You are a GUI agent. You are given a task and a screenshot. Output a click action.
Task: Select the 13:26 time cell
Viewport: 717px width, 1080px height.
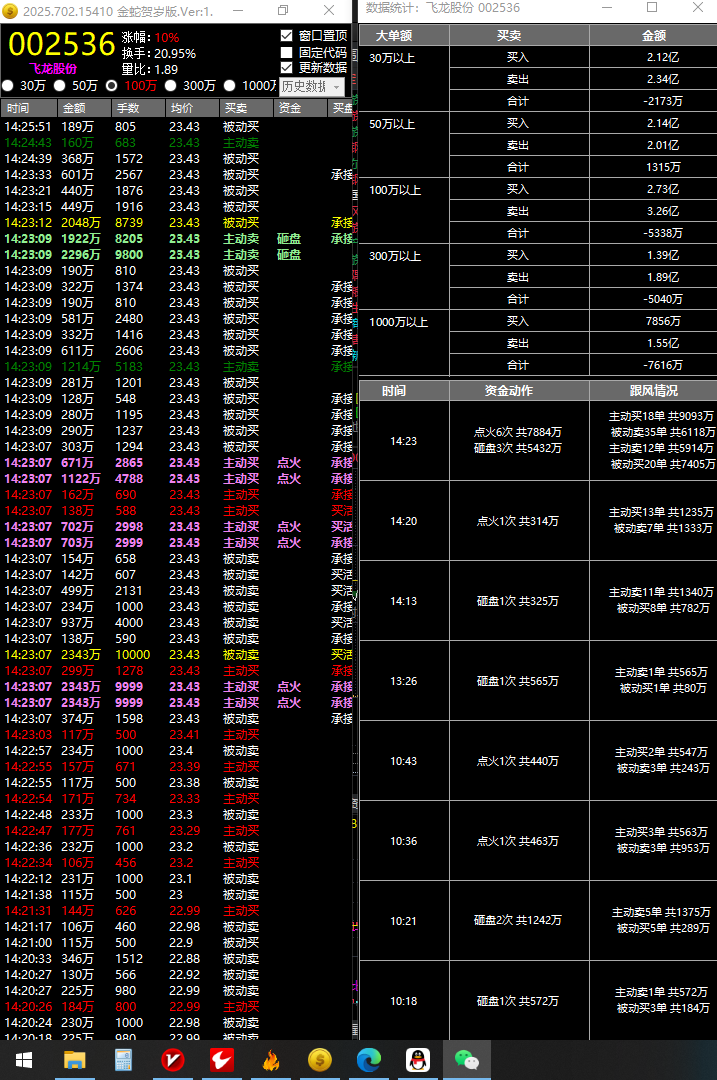(x=404, y=681)
